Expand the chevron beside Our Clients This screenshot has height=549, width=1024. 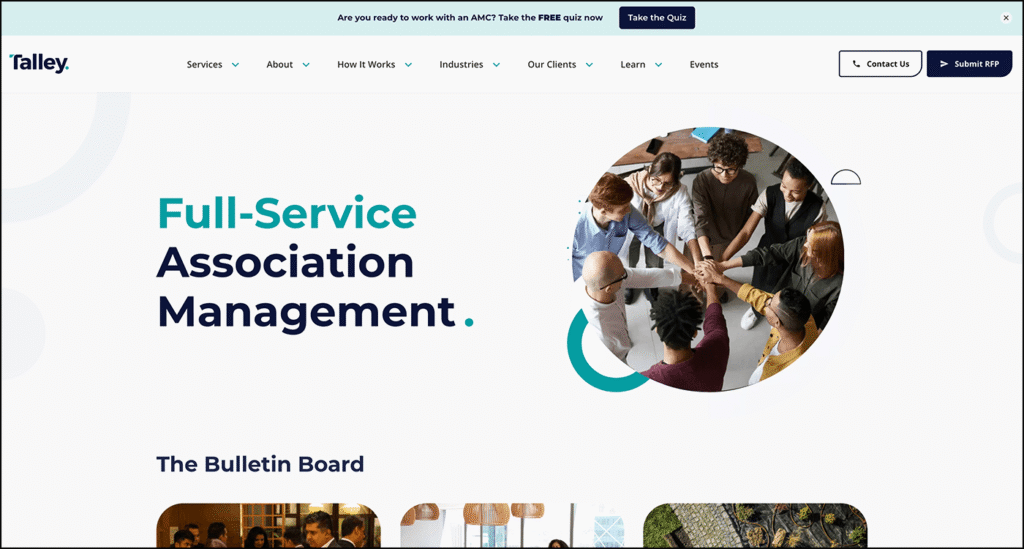[589, 65]
